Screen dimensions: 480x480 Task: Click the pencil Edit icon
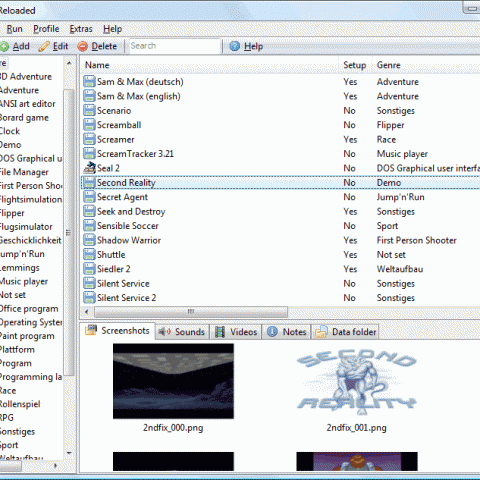pyautogui.click(x=44, y=46)
